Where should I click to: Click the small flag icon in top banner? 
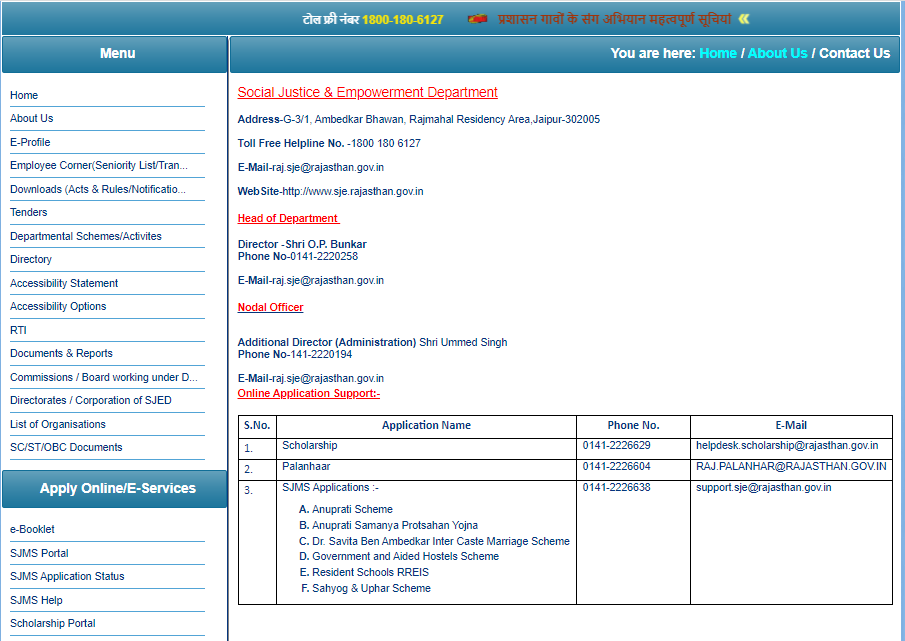pyautogui.click(x=477, y=19)
